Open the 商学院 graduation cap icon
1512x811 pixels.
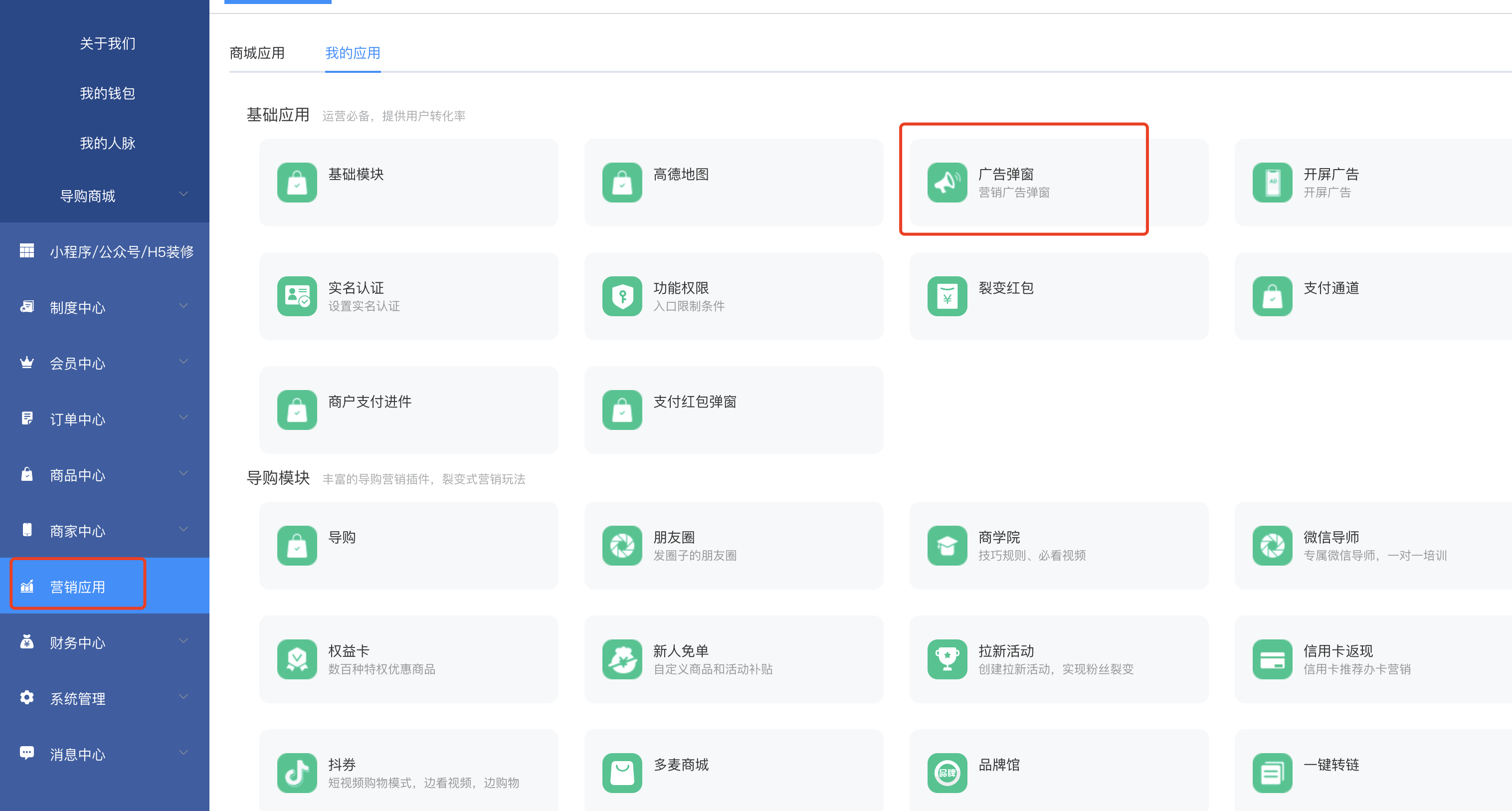(947, 546)
